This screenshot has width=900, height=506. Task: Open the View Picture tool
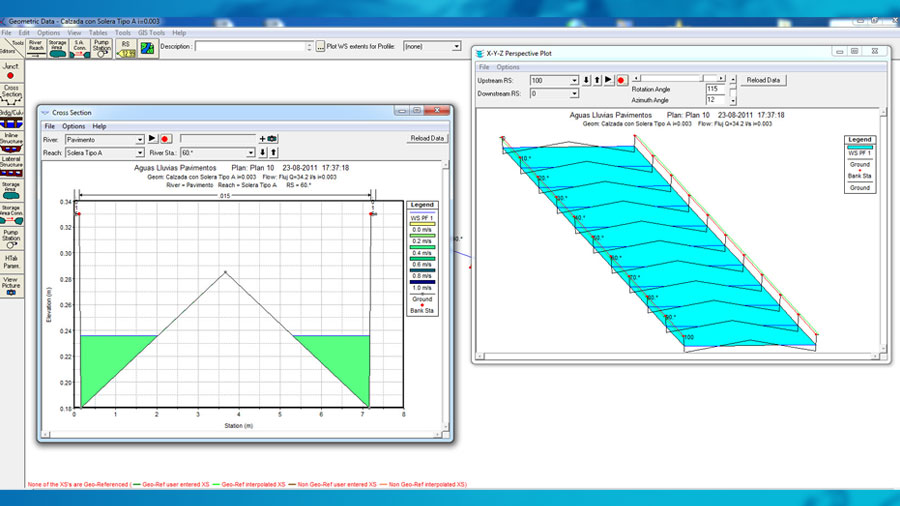[x=11, y=285]
